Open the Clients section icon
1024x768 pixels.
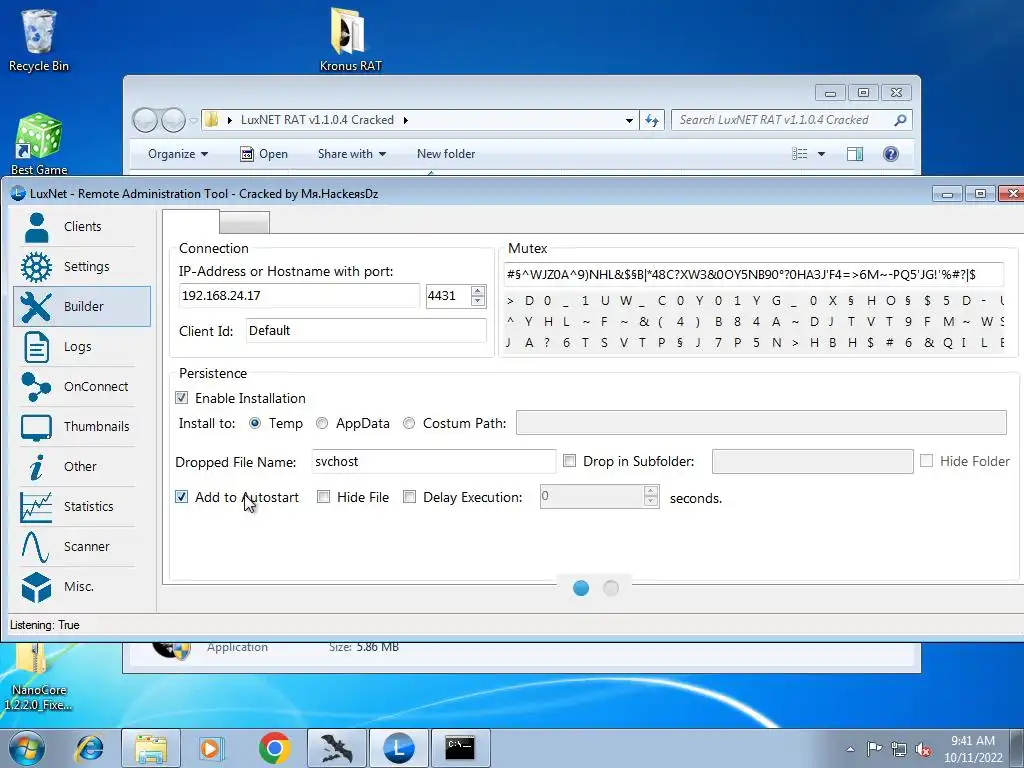coord(37,227)
